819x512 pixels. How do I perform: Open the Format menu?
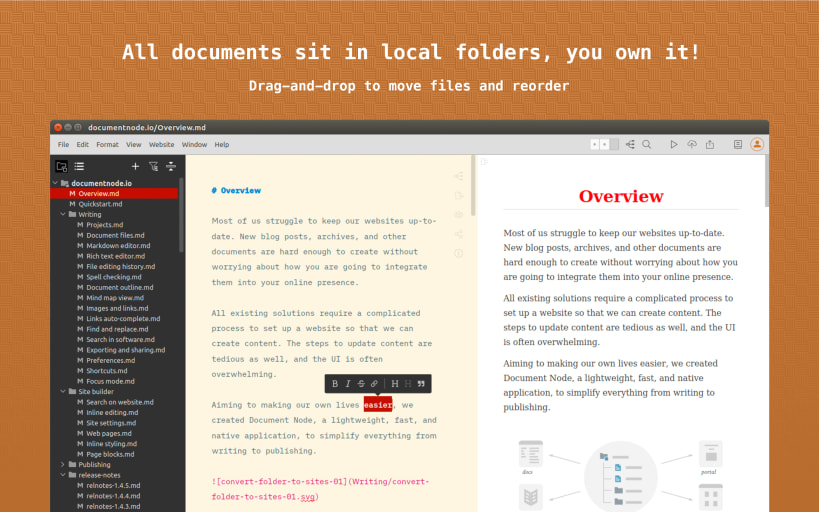(x=107, y=145)
